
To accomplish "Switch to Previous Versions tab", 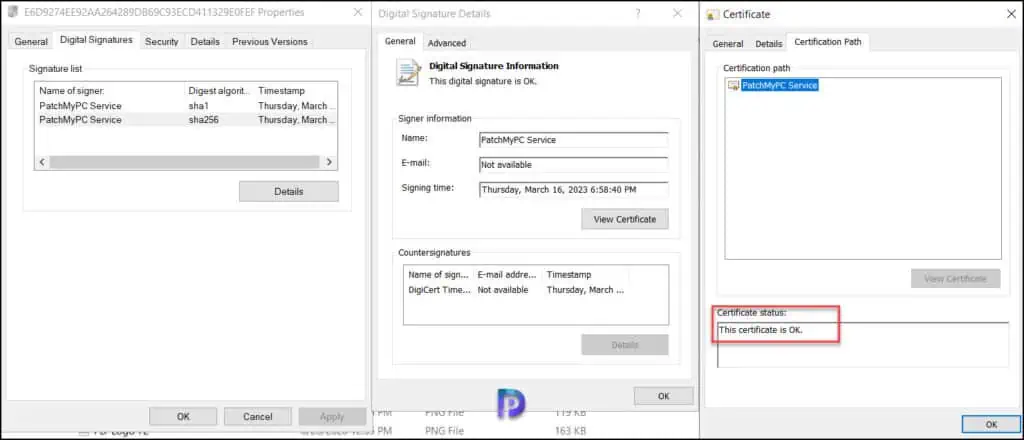I will [270, 41].
